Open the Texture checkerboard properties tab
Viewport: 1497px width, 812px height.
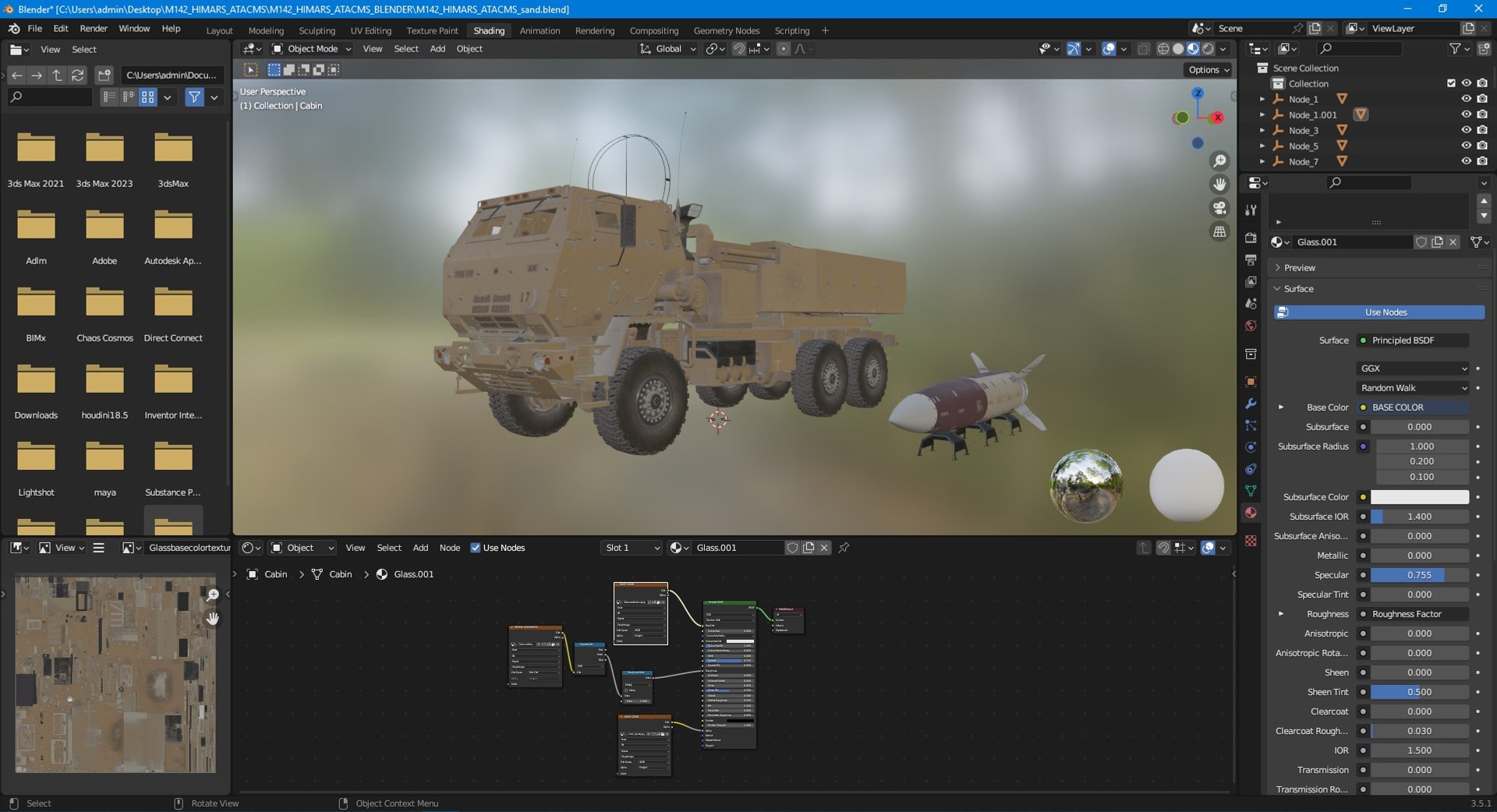[x=1251, y=541]
